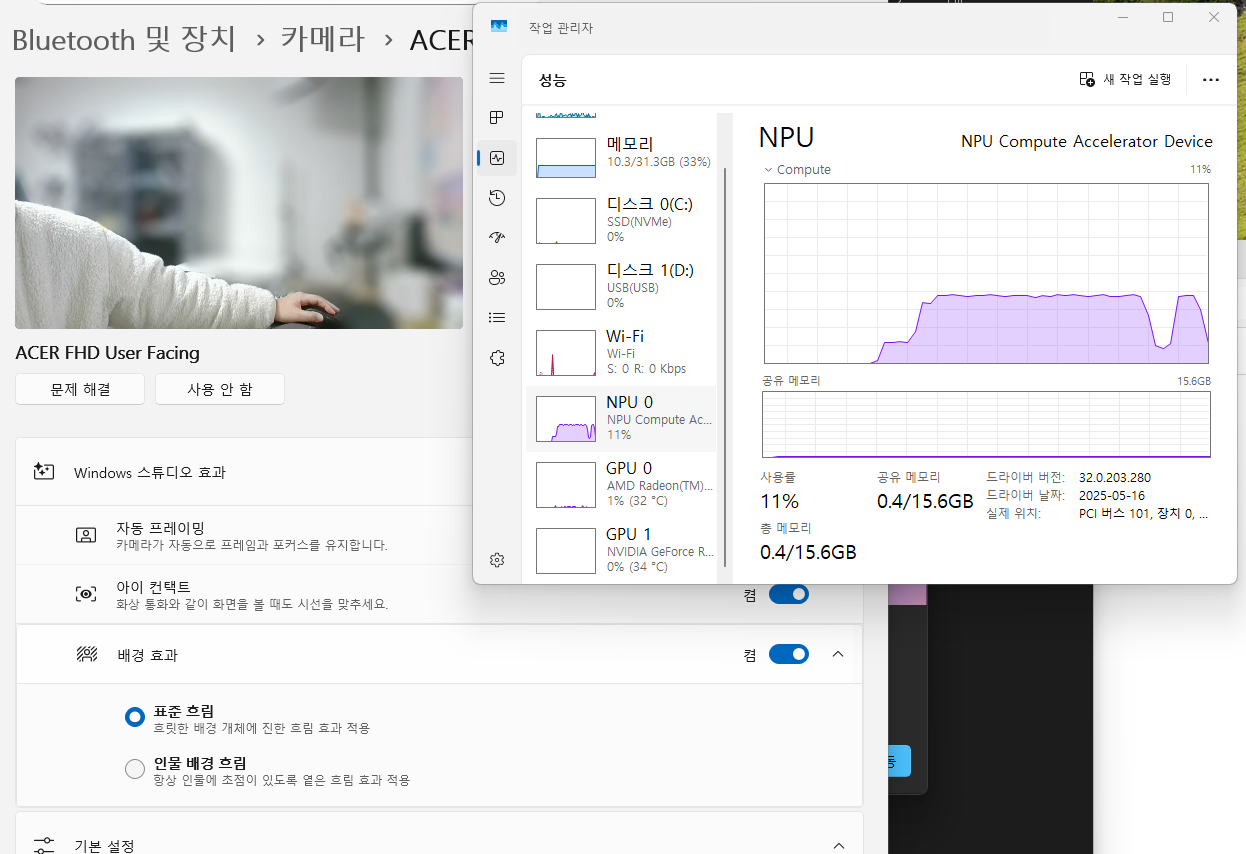Toggle the 기본 설정 section chevron
The height and width of the screenshot is (854, 1246).
click(838, 845)
